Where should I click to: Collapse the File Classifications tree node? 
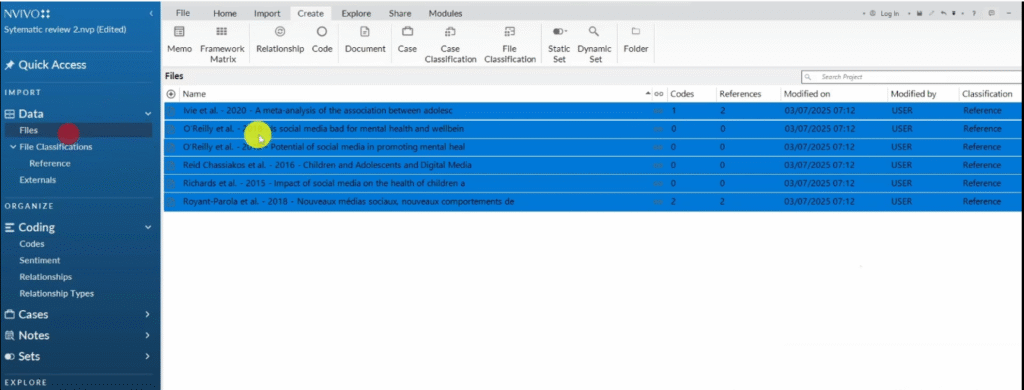tap(13, 147)
